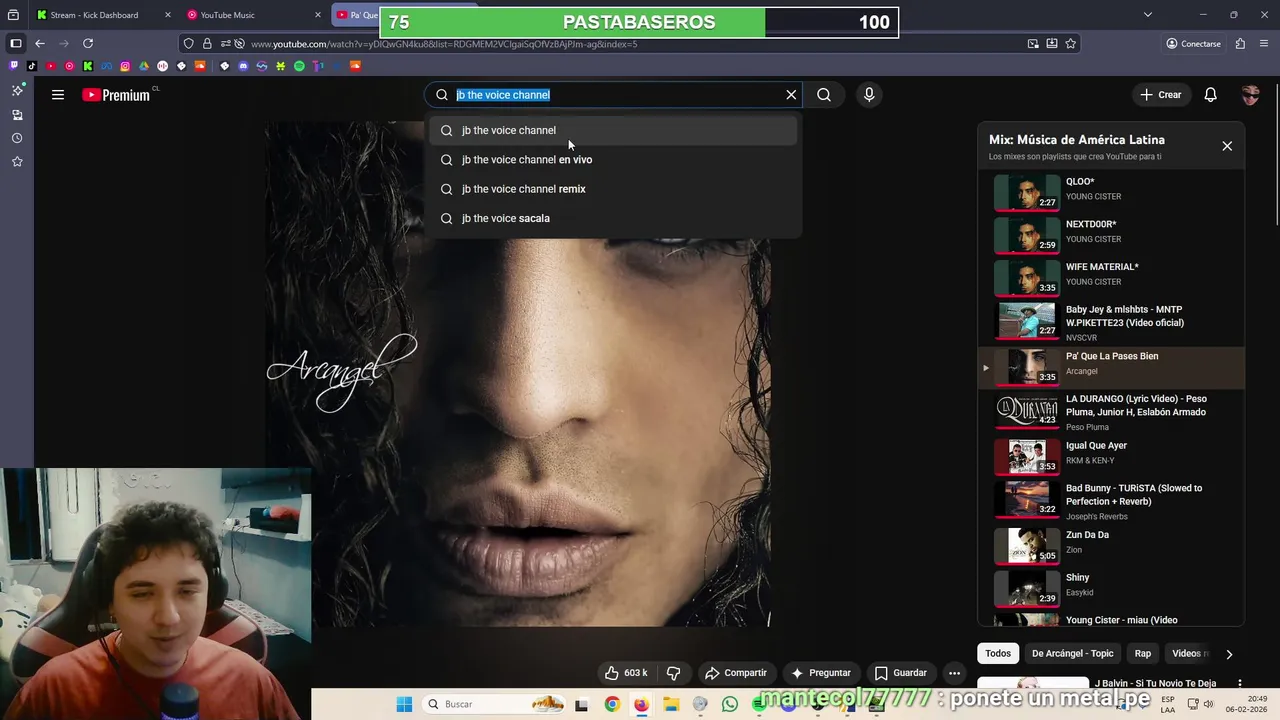The image size is (1280, 720).
Task: Clear the search box with the X
Action: point(791,95)
